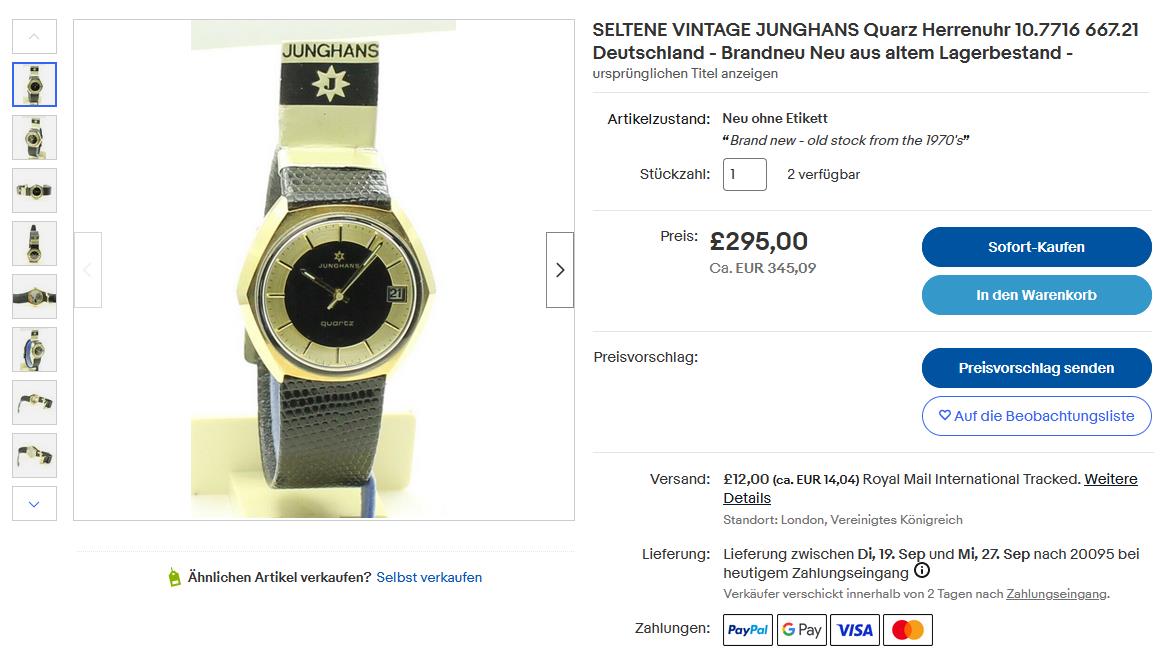Add to watchlist (Auf die Beobachtungsliste)

click(1036, 416)
